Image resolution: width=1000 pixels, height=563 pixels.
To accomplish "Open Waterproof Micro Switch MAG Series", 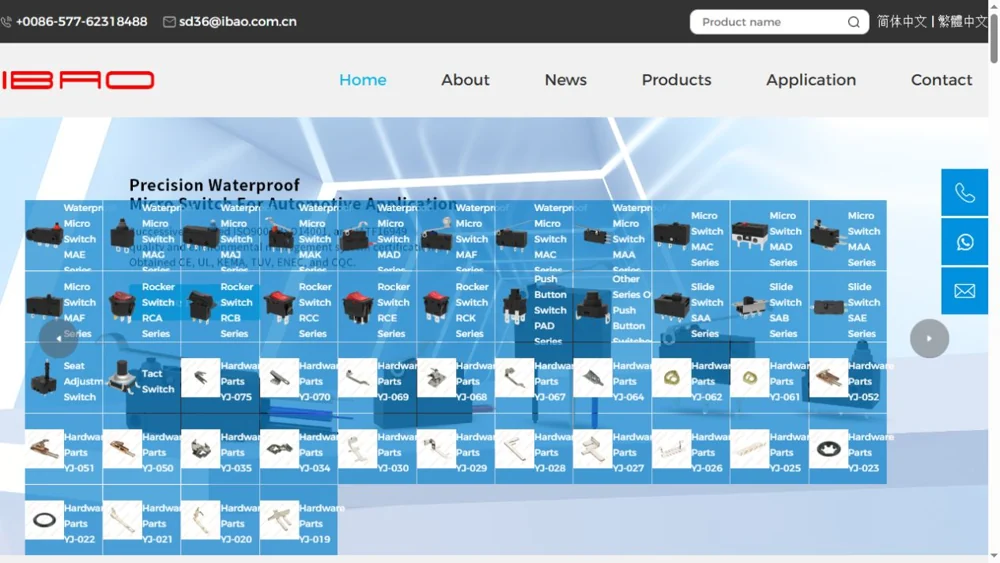I will click(x=142, y=236).
